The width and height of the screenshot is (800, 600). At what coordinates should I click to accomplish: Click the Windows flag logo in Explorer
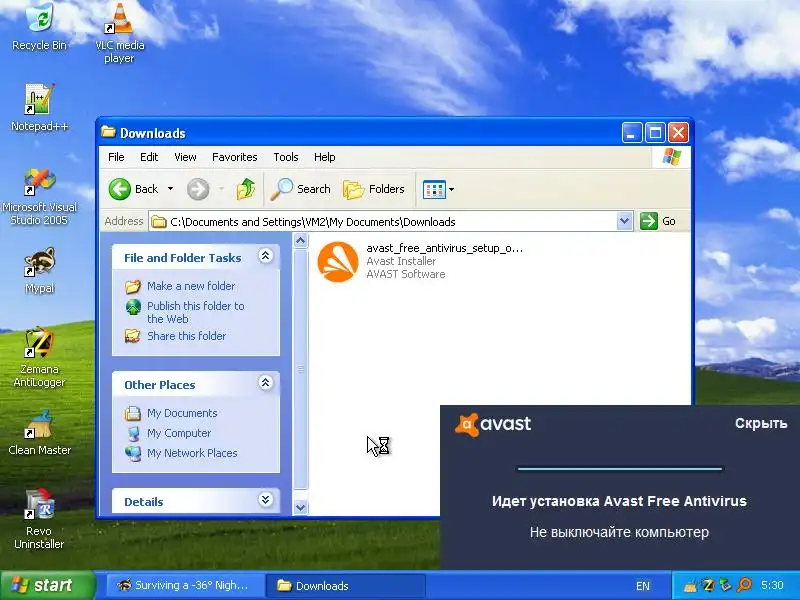coord(671,157)
